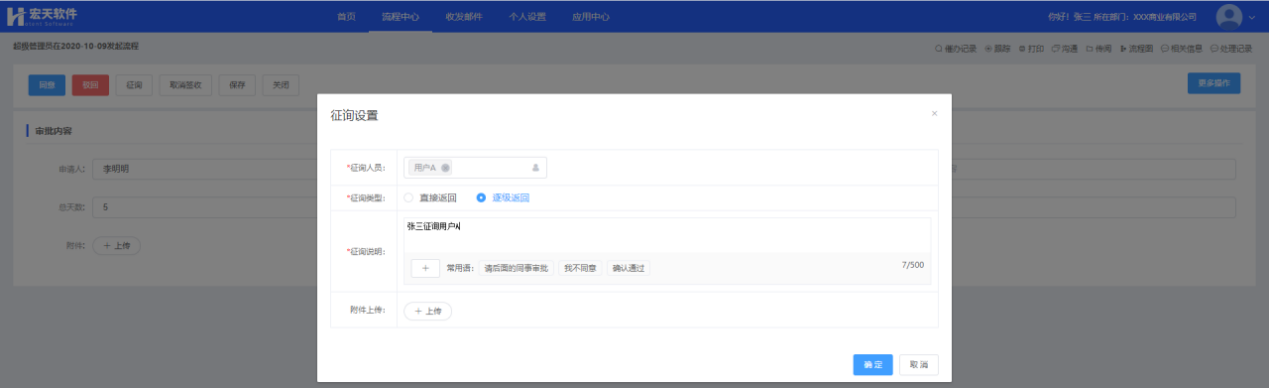1269x388 pixels.
Task: Open 处理记录 processing records
Action: point(1231,47)
